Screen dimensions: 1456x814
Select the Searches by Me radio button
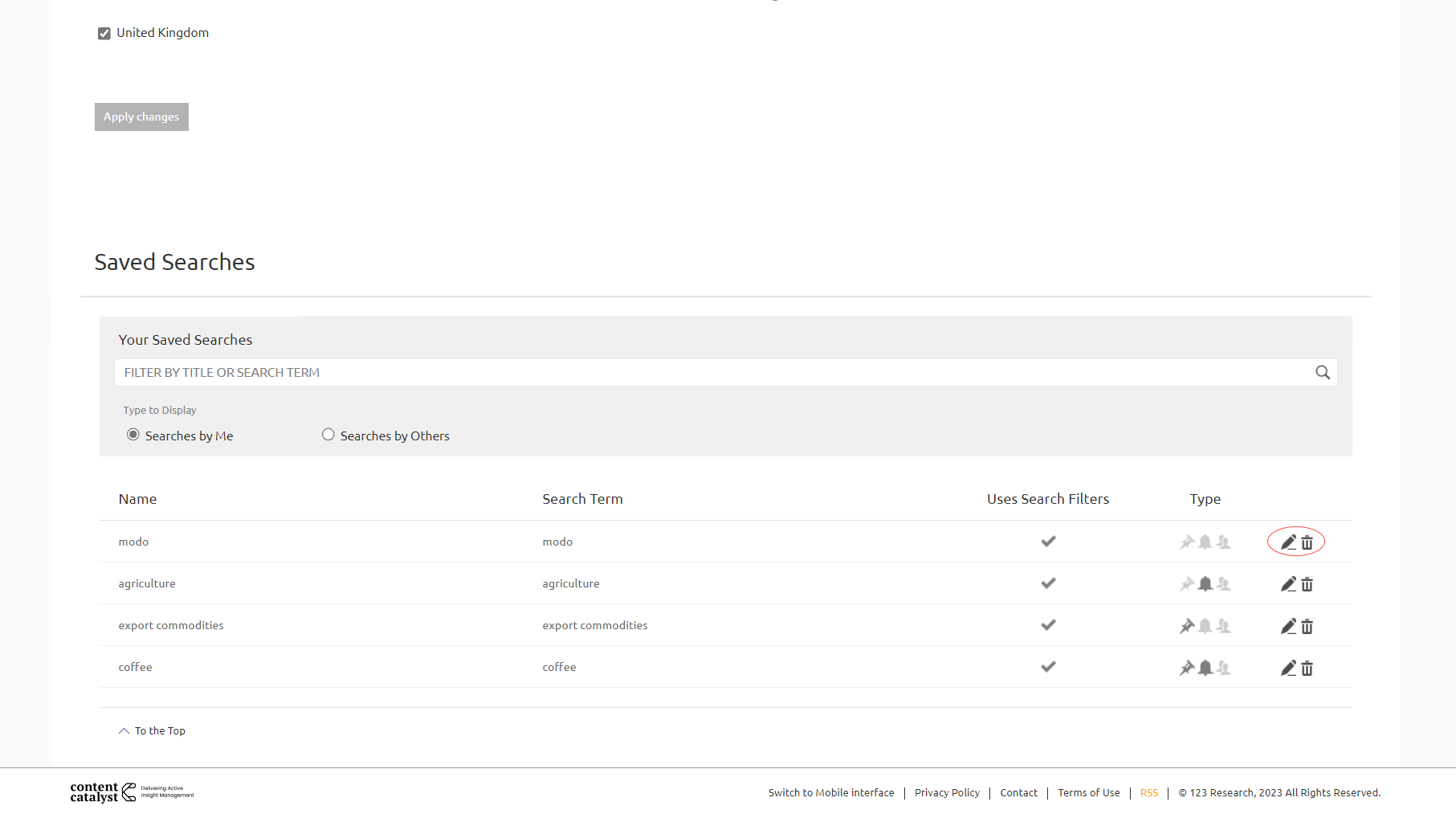coord(133,435)
